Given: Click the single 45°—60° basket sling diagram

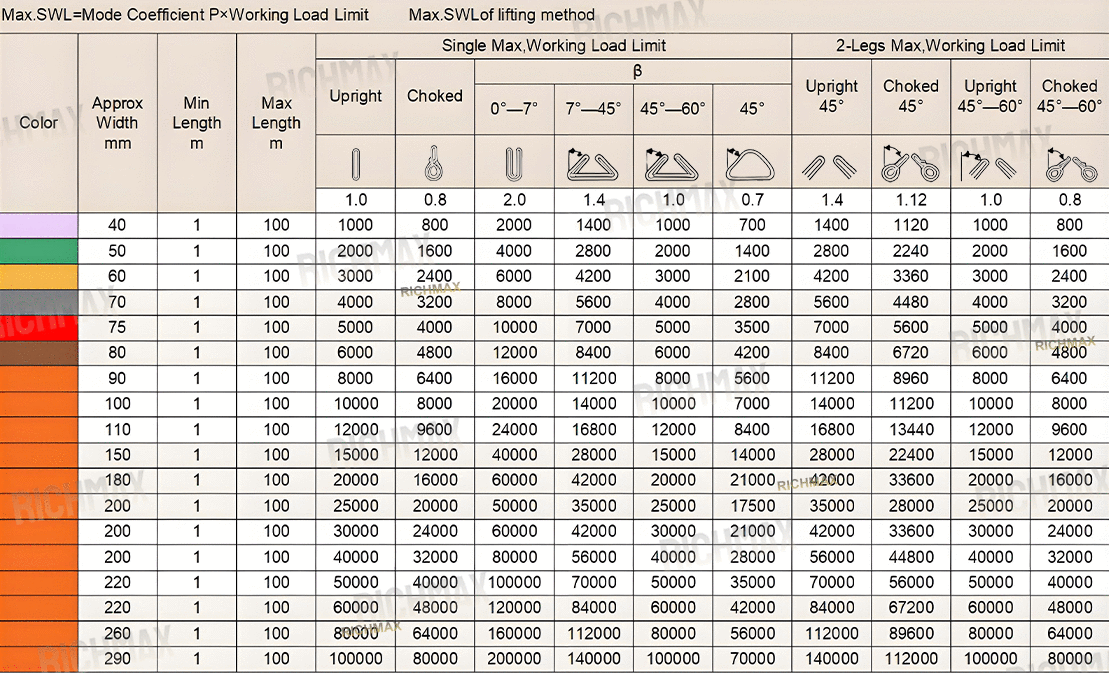Looking at the screenshot, I should coord(672,162).
